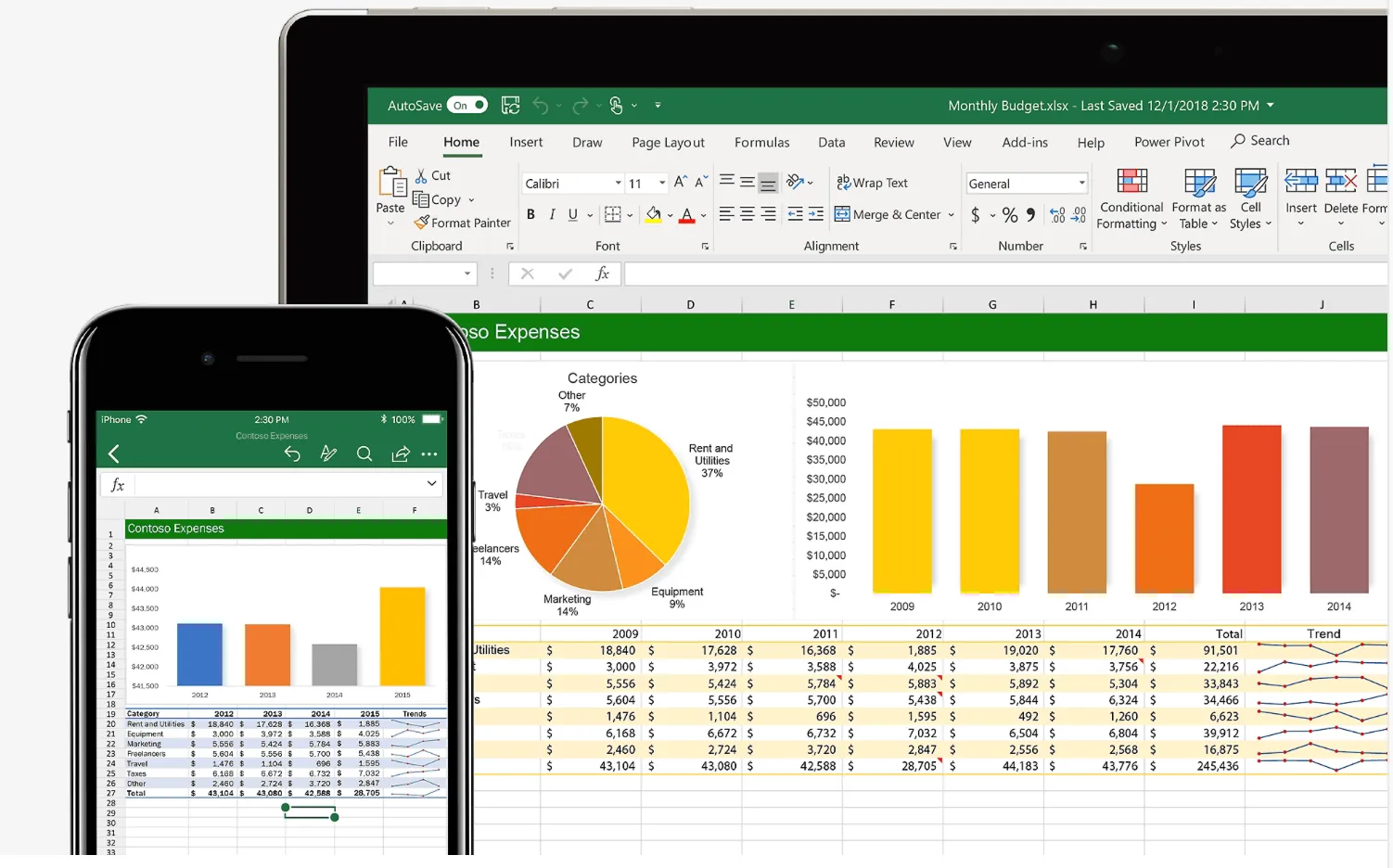Screen dimensions: 1393x868
Task: Expand the iPhone formula bar chevron
Action: click(431, 483)
